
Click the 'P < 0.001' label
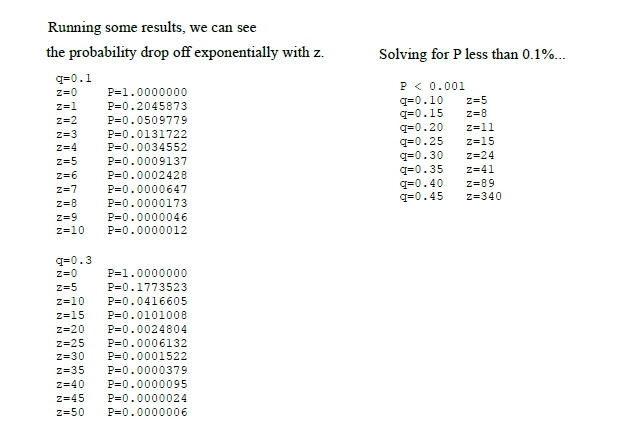(x=432, y=86)
